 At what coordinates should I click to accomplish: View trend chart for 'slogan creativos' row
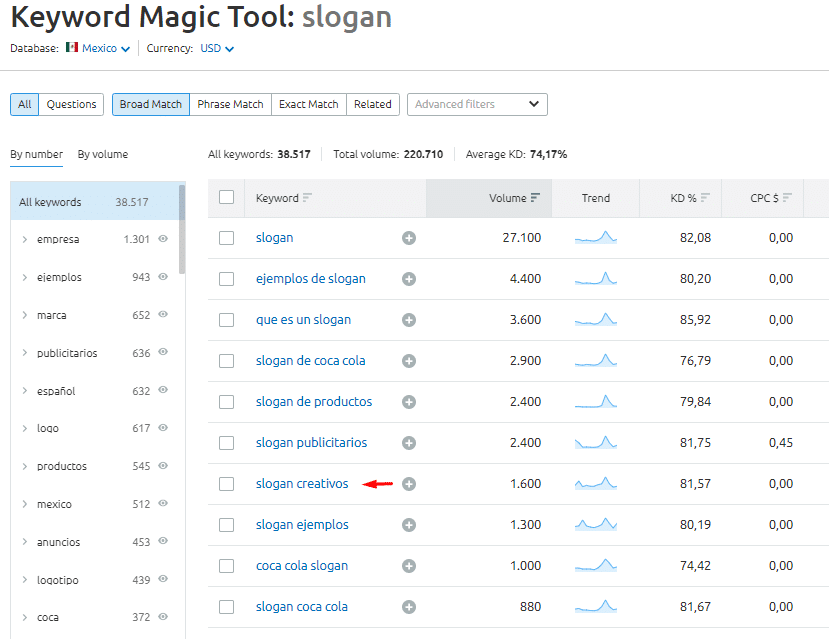click(596, 483)
